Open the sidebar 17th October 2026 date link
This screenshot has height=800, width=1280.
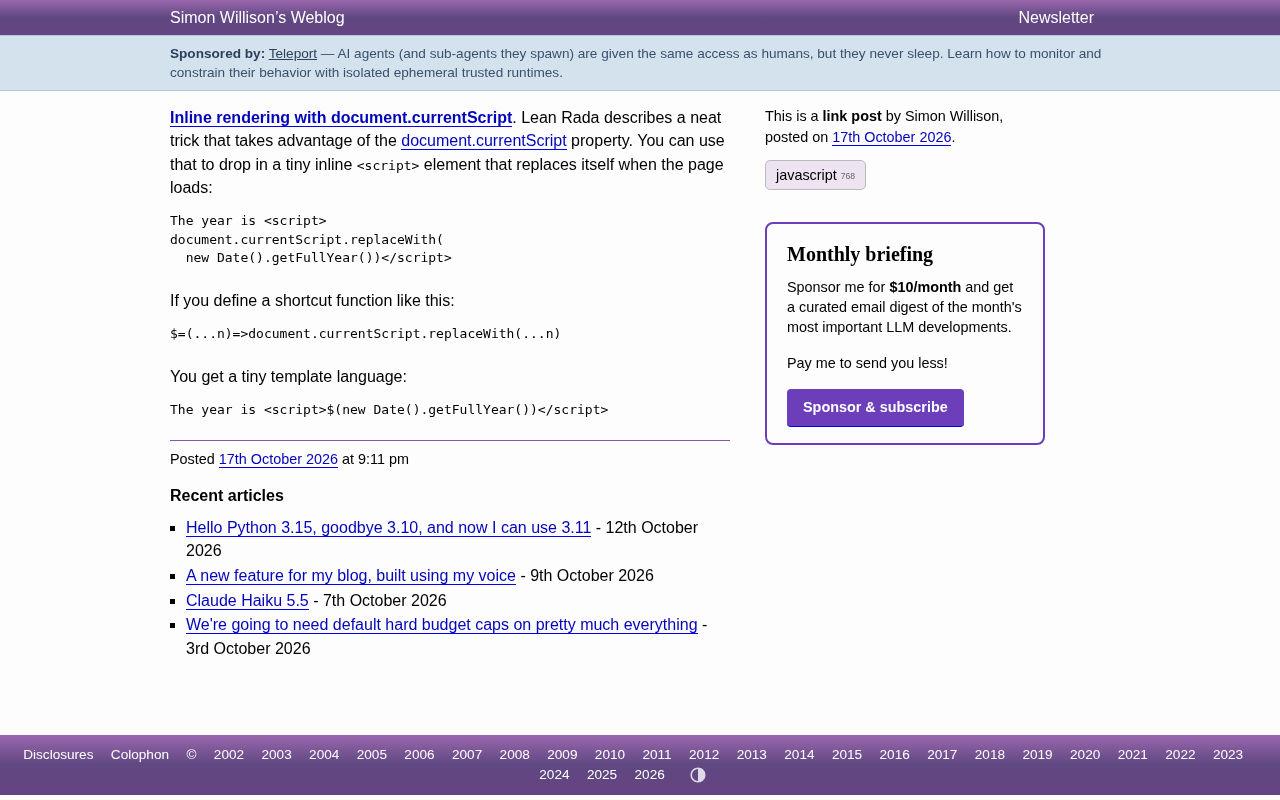point(892,137)
